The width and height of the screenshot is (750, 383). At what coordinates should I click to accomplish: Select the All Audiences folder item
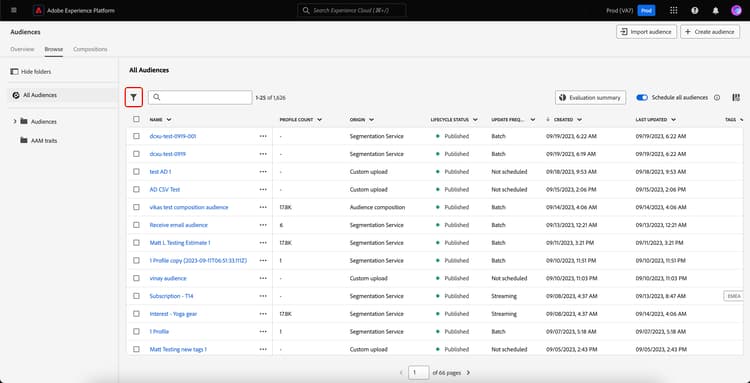pyautogui.click(x=63, y=95)
